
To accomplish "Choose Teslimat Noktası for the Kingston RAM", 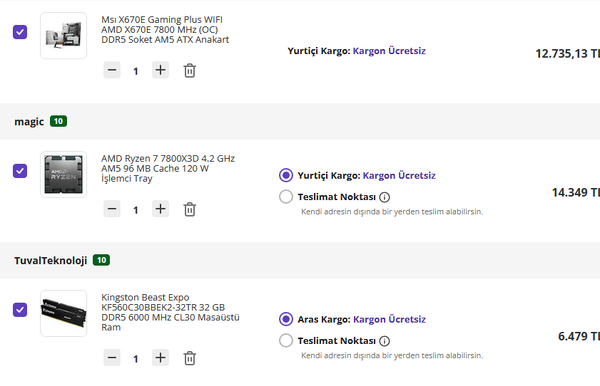I will pos(286,340).
